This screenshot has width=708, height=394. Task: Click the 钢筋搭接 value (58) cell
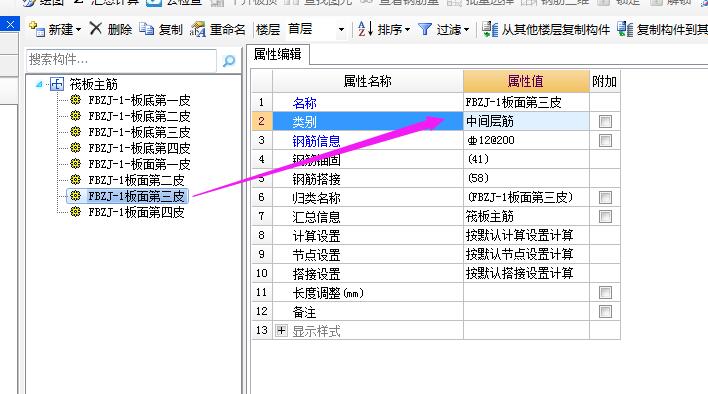coord(526,178)
